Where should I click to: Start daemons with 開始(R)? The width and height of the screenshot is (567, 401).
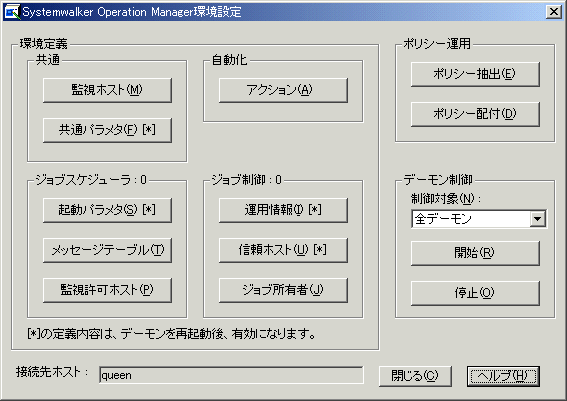coord(475,253)
